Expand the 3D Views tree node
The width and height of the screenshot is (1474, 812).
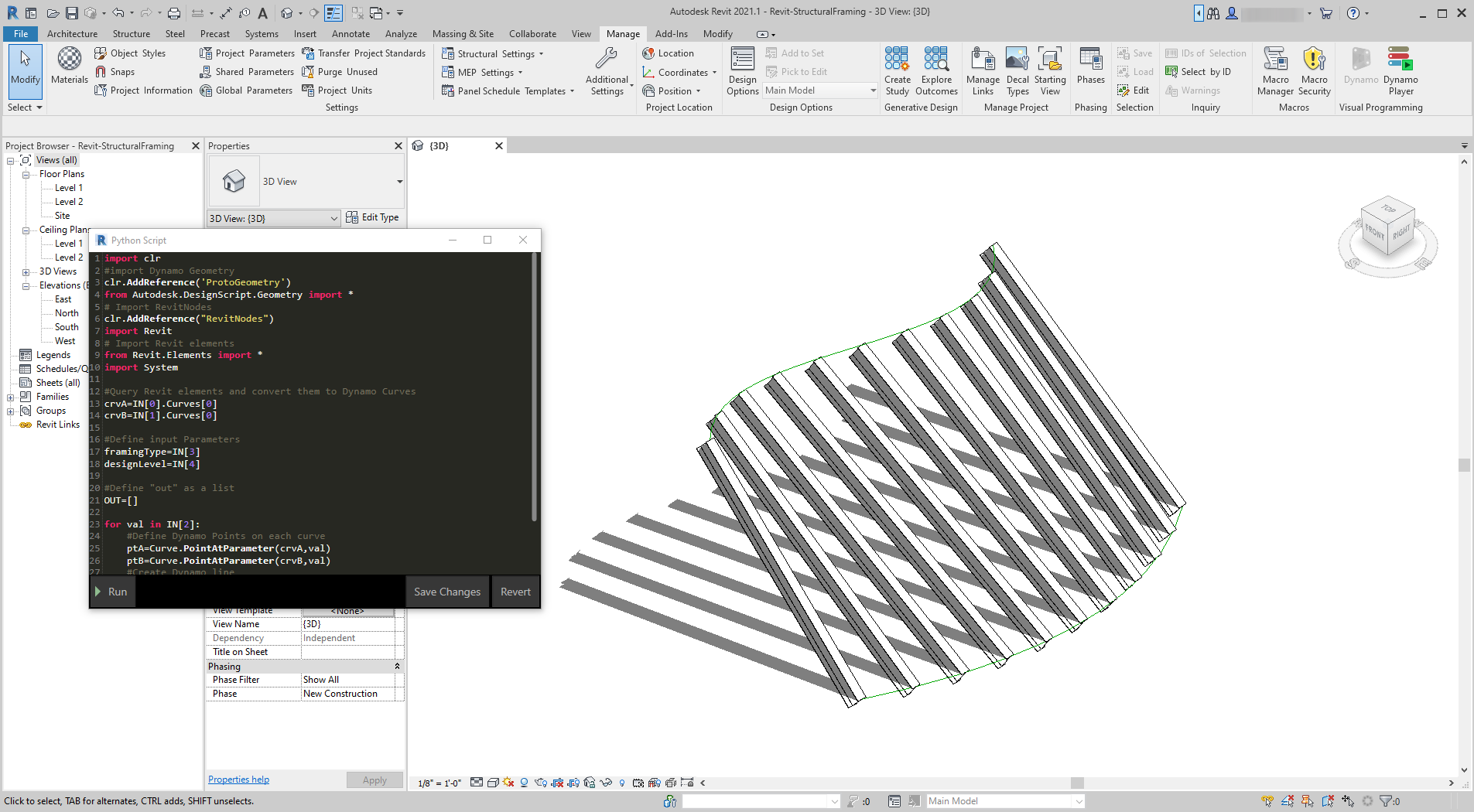click(x=26, y=271)
